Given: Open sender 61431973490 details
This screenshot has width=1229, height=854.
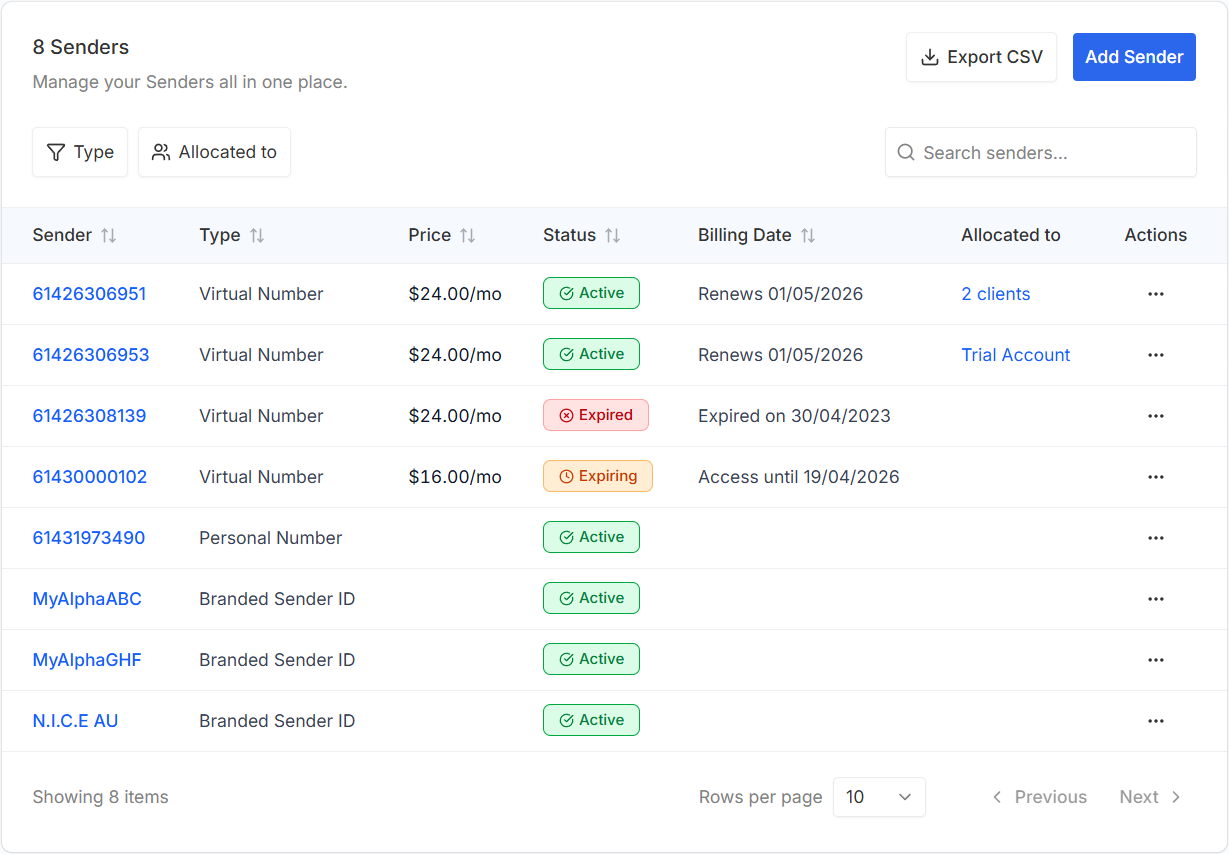Looking at the screenshot, I should tap(89, 538).
